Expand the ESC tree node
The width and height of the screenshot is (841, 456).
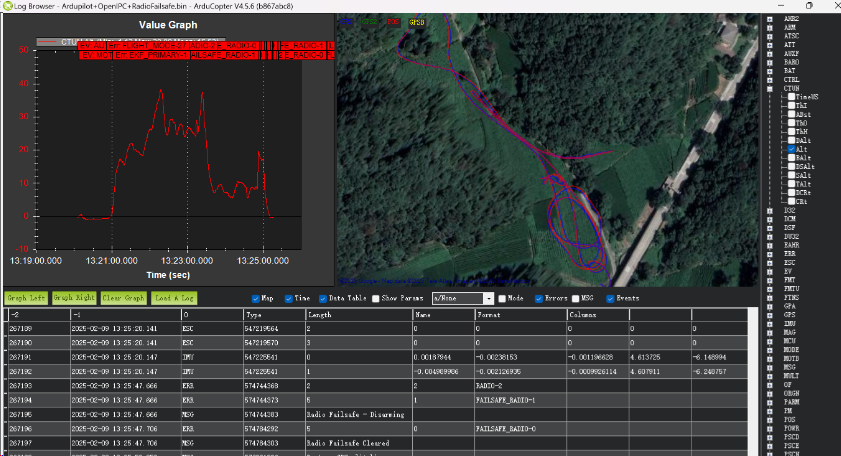(x=770, y=263)
